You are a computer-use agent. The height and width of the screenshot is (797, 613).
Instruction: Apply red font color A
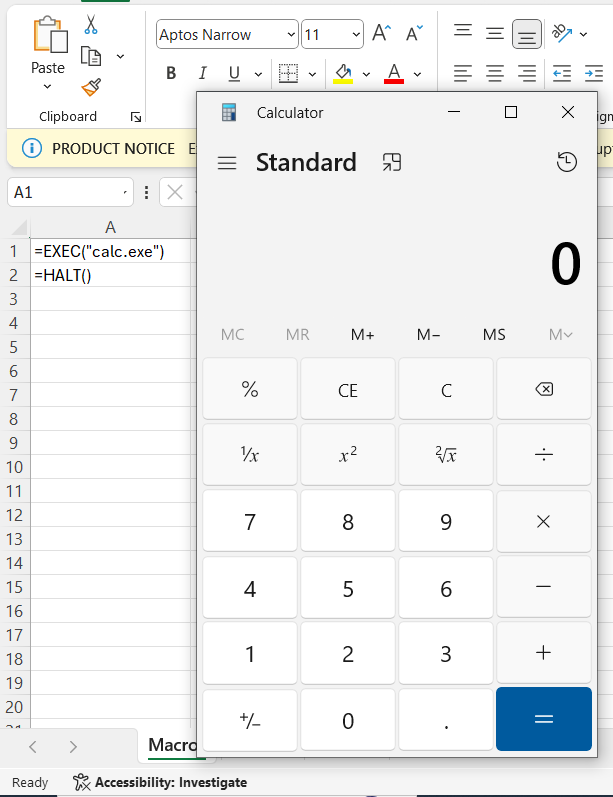394,73
